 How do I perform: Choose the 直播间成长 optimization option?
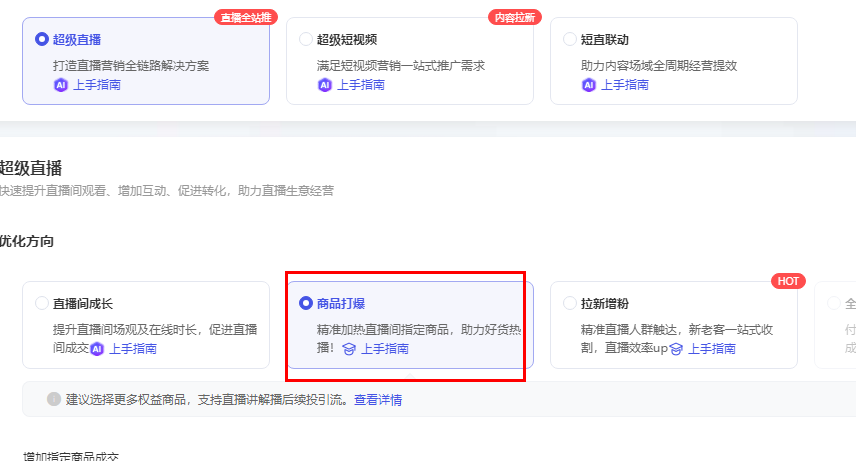click(42, 303)
